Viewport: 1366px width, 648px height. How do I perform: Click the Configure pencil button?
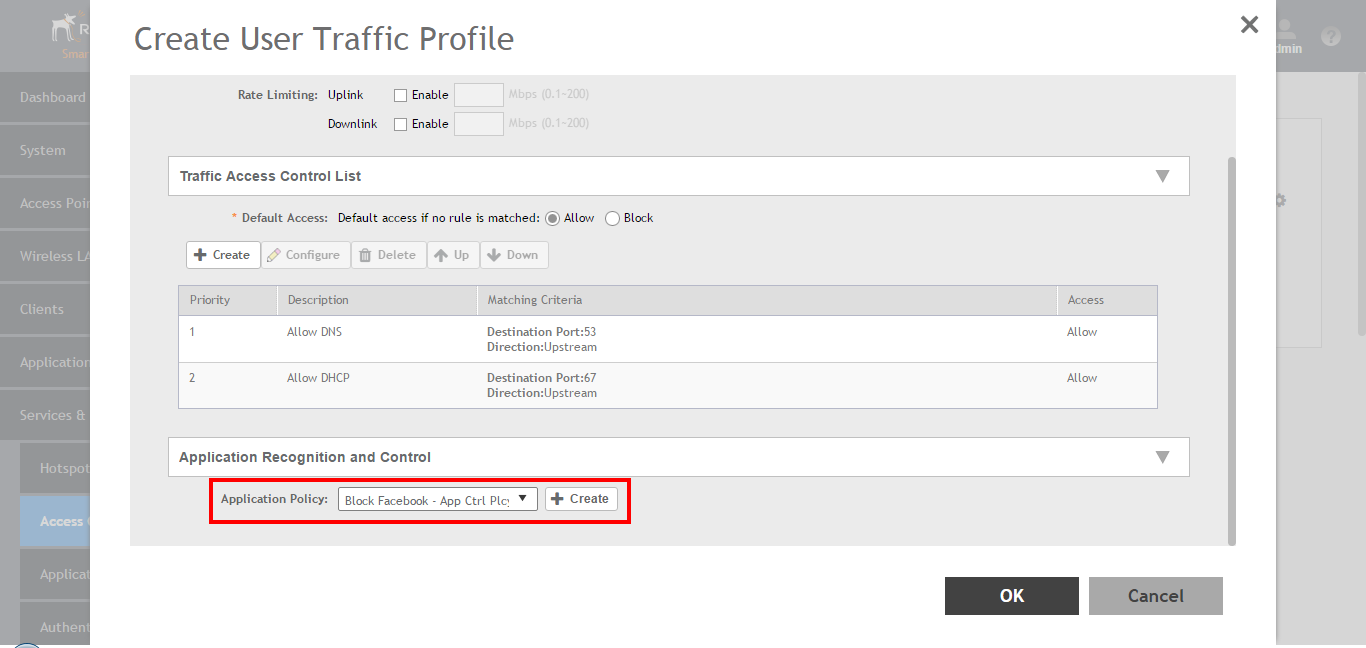[x=305, y=255]
